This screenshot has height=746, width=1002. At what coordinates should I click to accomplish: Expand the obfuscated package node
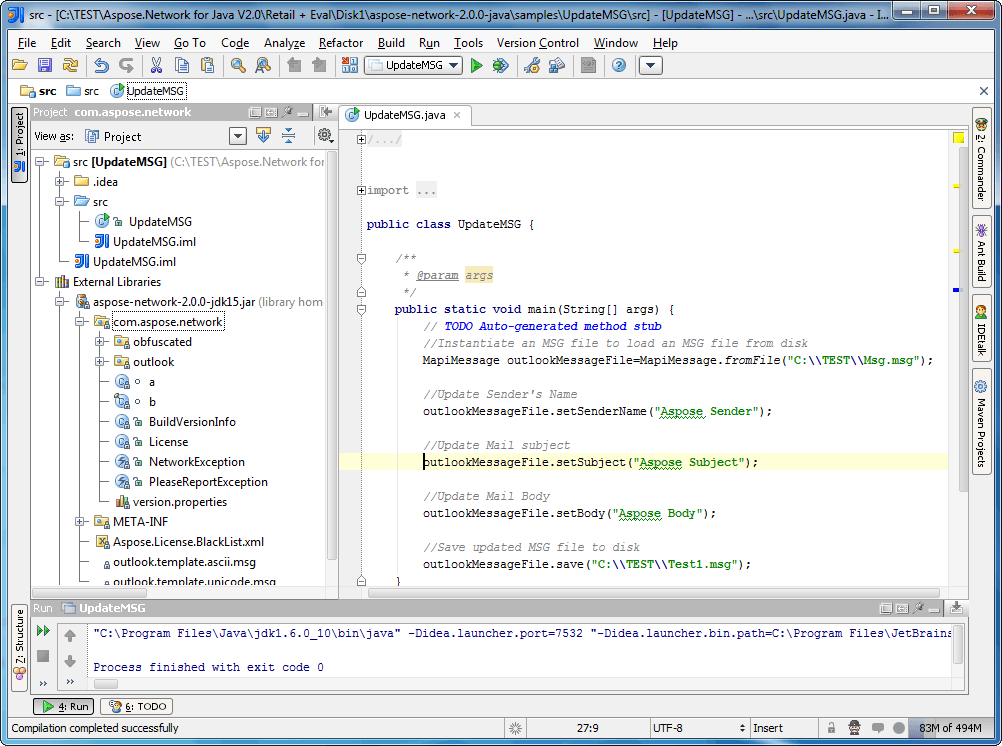click(x=100, y=341)
